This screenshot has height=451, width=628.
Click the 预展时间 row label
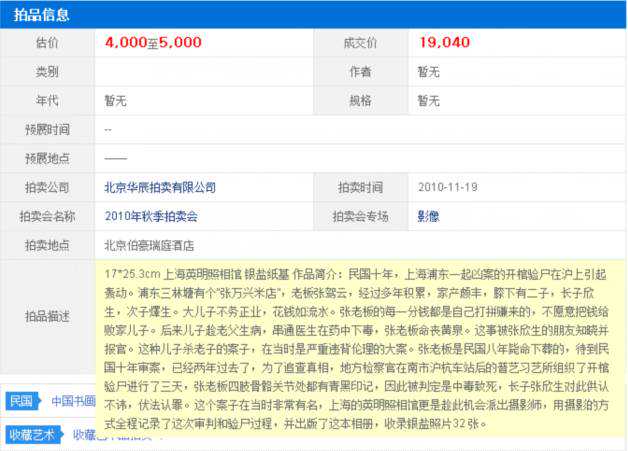coord(47,129)
